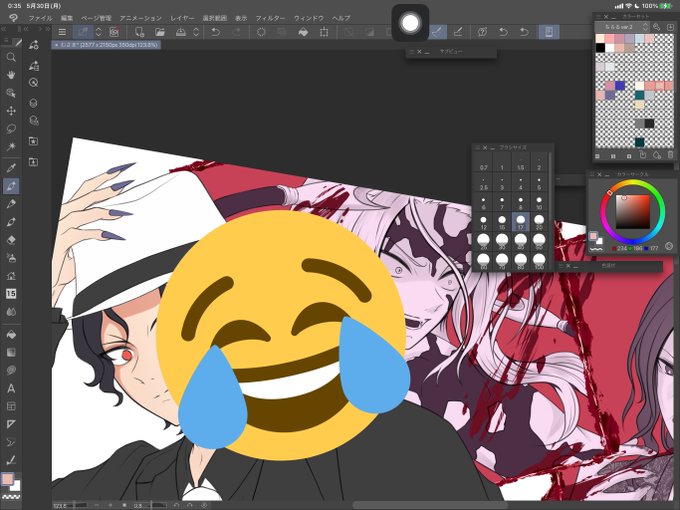This screenshot has height=510, width=680.
Task: Select the Operation object tool
Action: pyautogui.click(x=11, y=93)
